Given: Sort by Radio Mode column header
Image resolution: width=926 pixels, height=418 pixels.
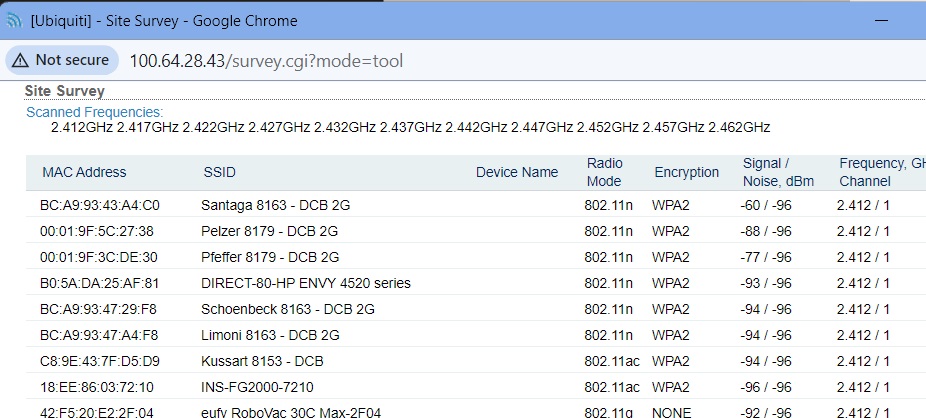Looking at the screenshot, I should pyautogui.click(x=604, y=172).
